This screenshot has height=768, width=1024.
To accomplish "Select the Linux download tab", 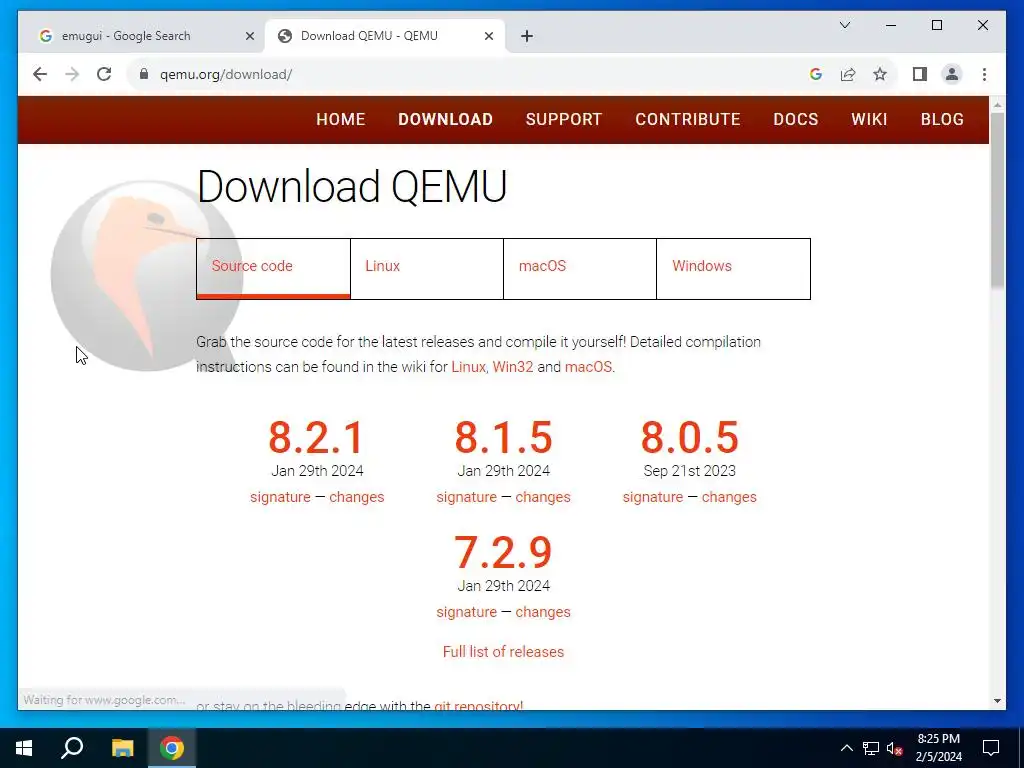I will 427,268.
